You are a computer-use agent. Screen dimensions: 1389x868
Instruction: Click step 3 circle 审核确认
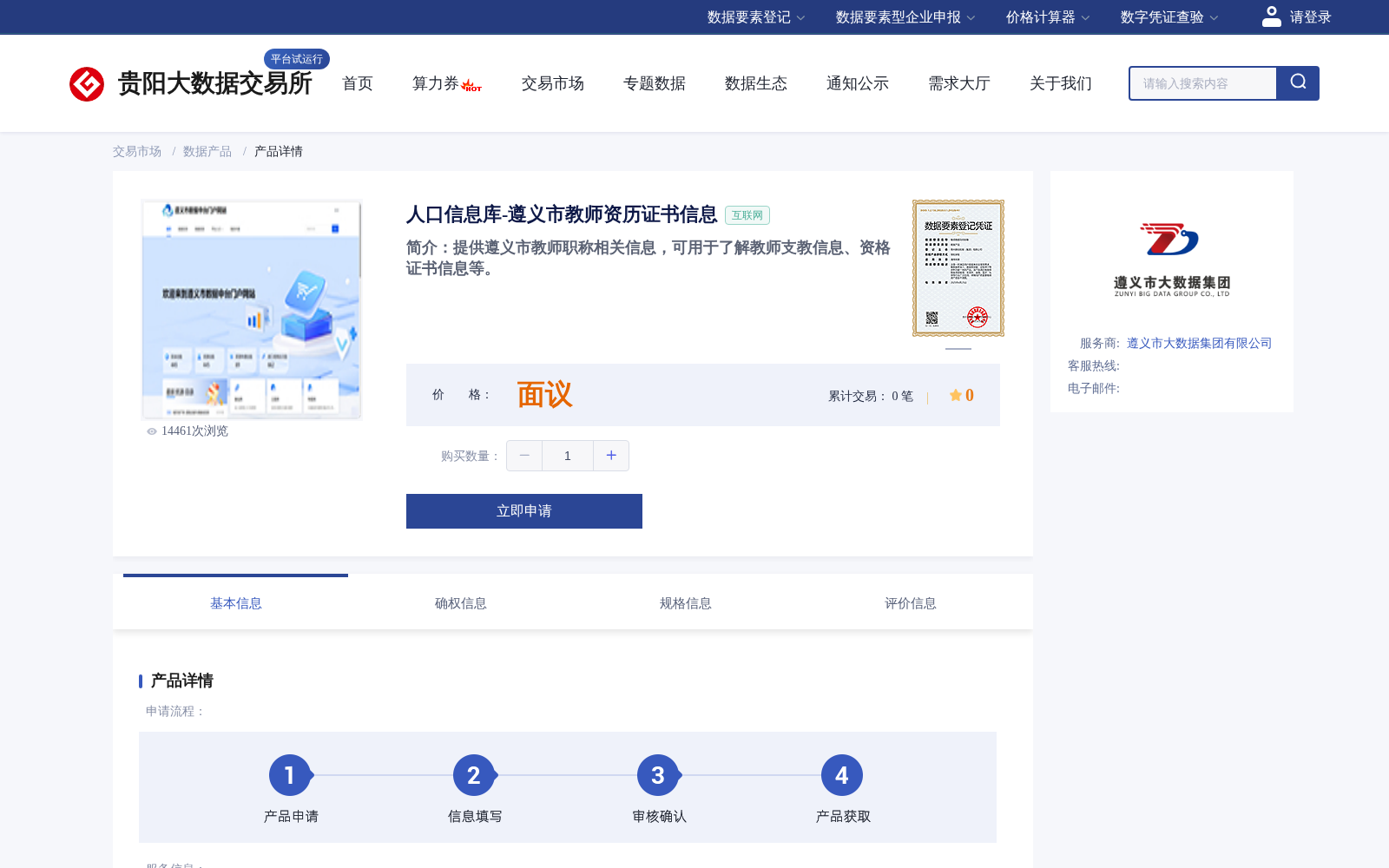tap(658, 775)
